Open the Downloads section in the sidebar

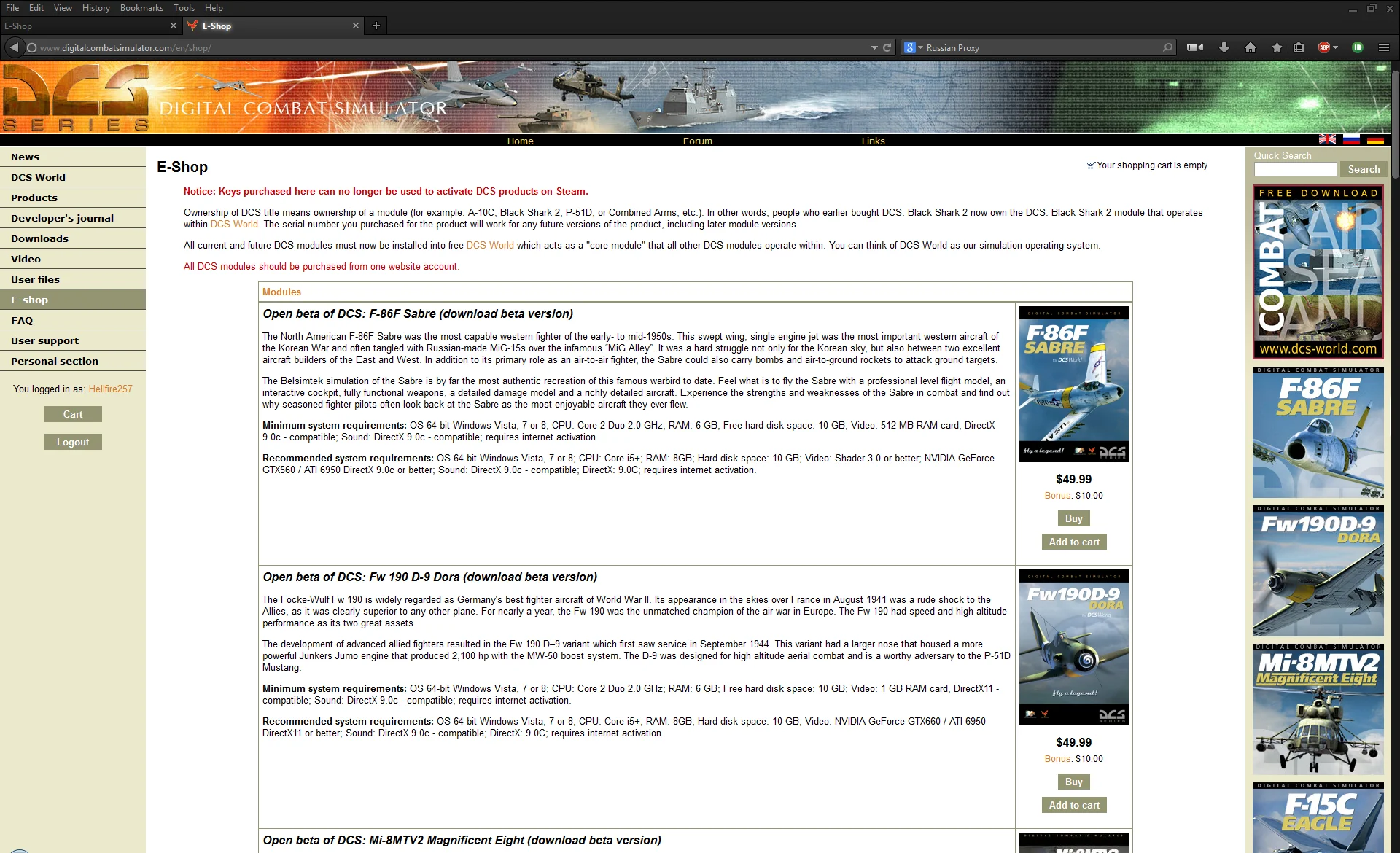point(73,238)
